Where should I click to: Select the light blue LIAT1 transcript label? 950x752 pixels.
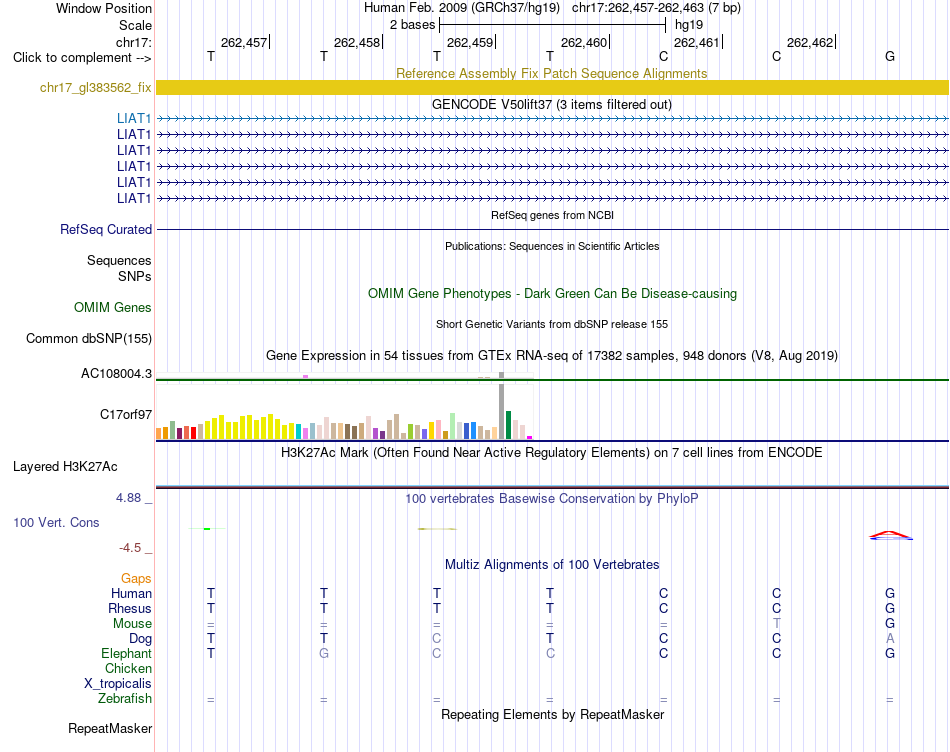134,118
